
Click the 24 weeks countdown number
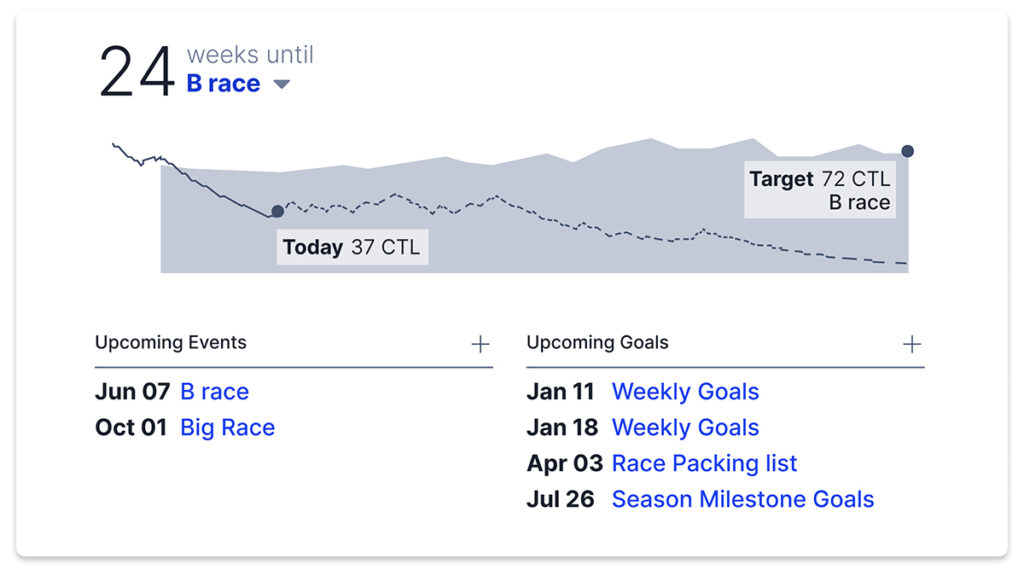[x=137, y=72]
